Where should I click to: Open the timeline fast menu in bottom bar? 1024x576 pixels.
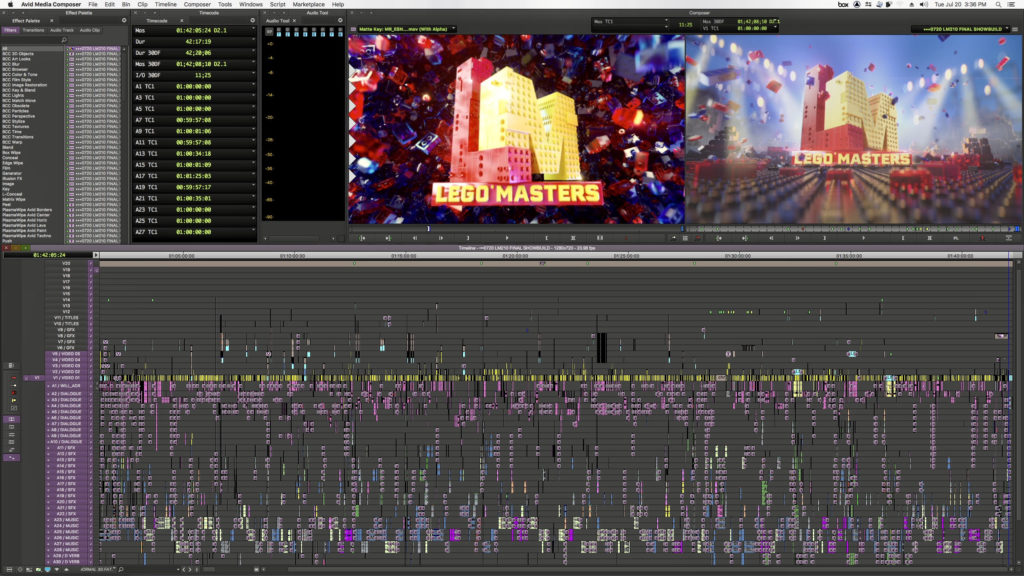9,569
